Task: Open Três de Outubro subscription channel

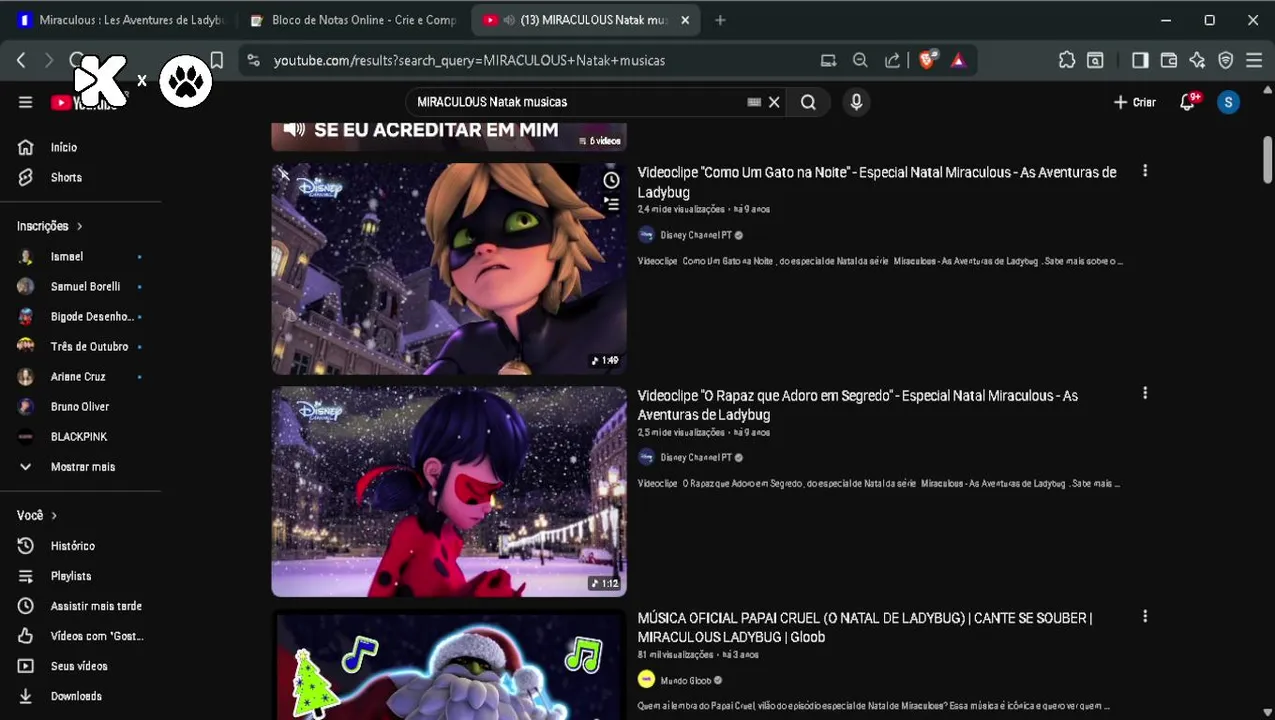Action: coord(89,347)
